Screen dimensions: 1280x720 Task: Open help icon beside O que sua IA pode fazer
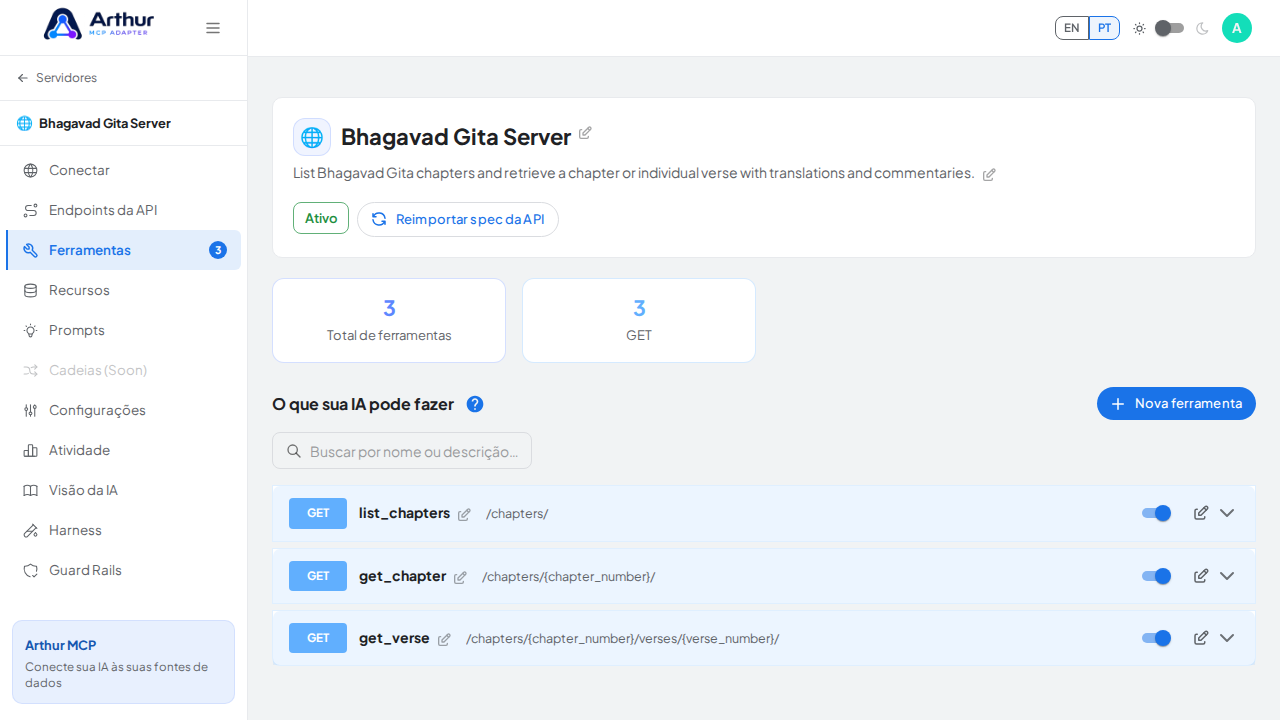pos(475,404)
